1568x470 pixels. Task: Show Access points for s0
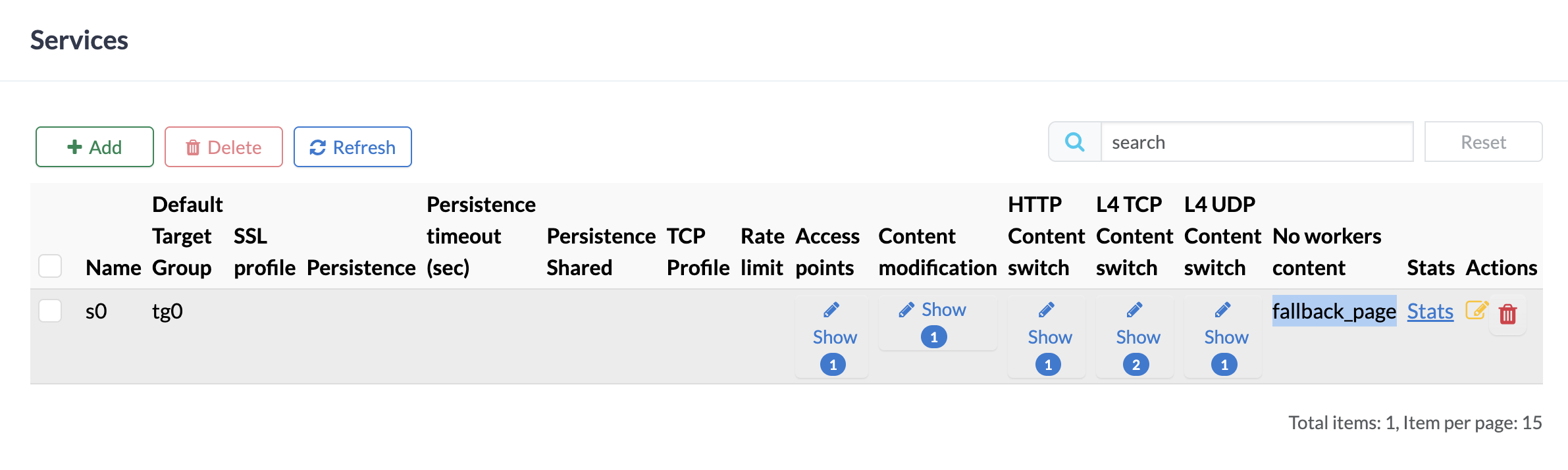pyautogui.click(x=833, y=337)
